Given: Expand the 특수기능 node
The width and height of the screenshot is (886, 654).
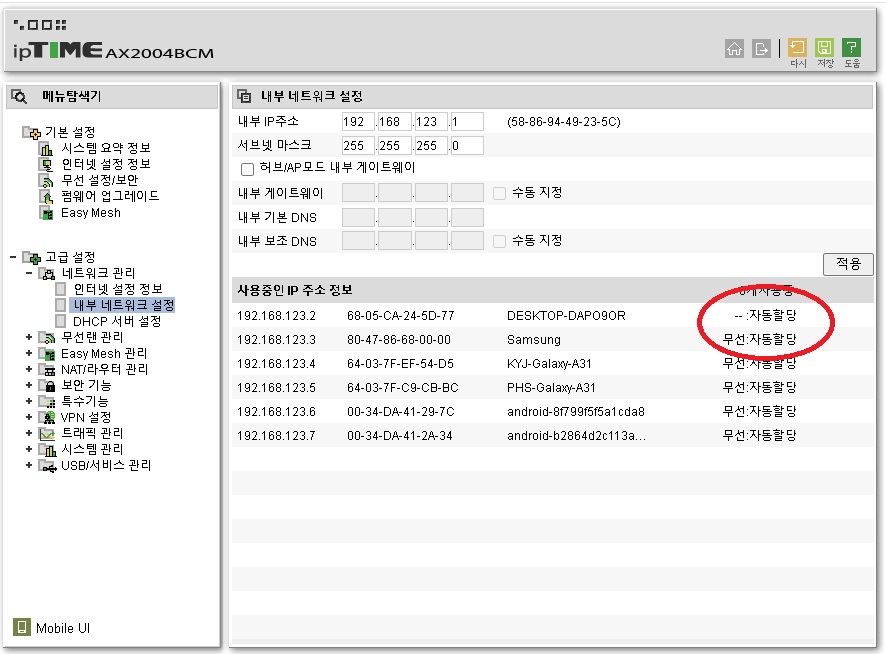Looking at the screenshot, I should pyautogui.click(x=29, y=401).
